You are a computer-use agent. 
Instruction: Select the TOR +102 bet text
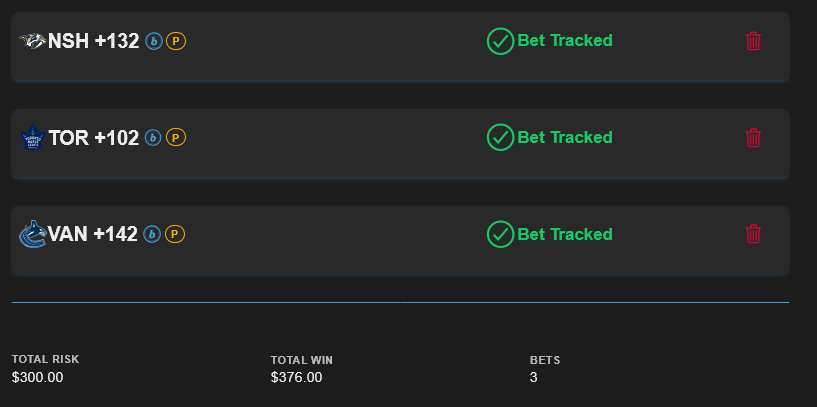[93, 138]
